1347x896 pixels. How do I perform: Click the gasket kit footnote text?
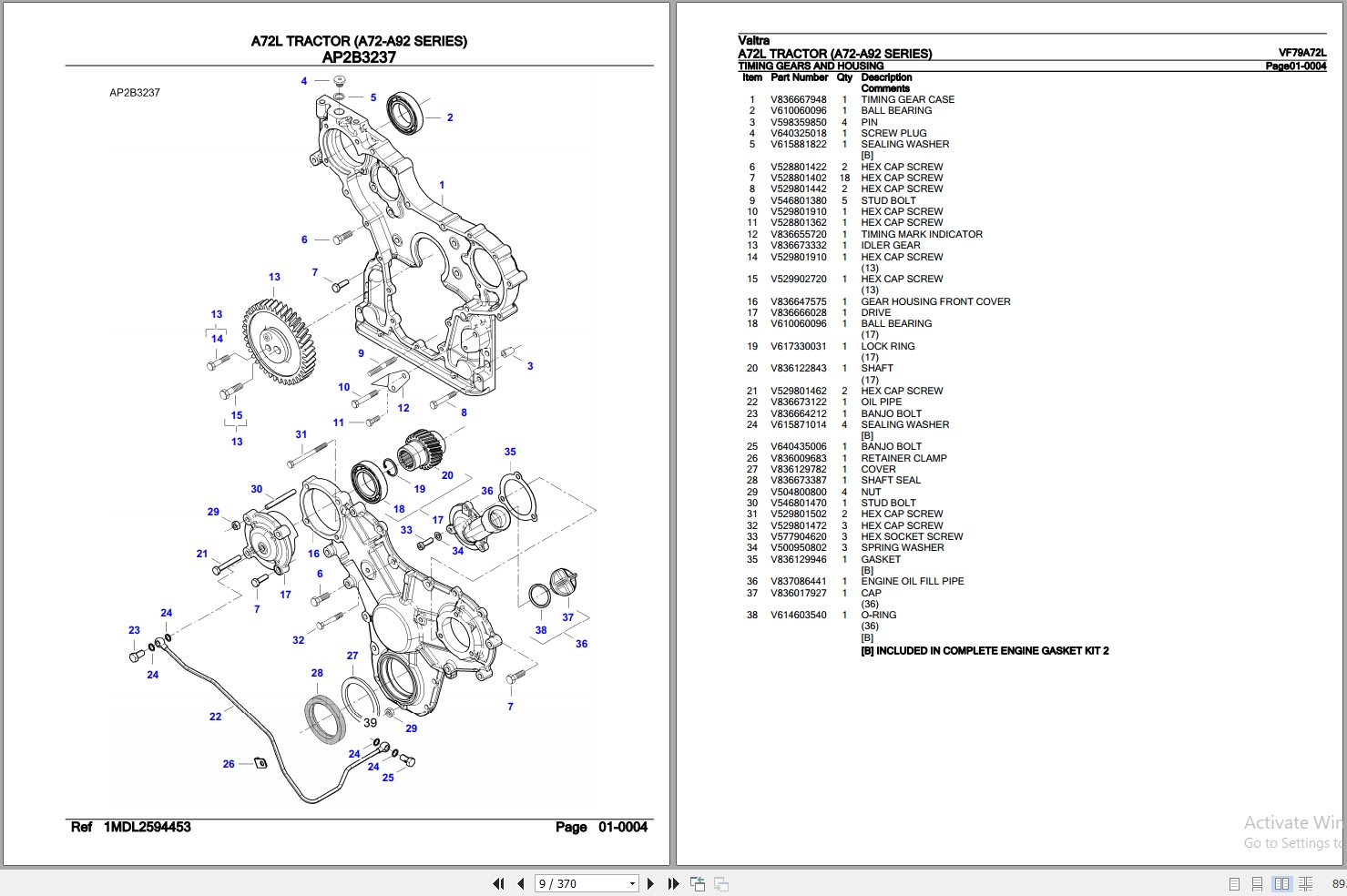(x=985, y=651)
